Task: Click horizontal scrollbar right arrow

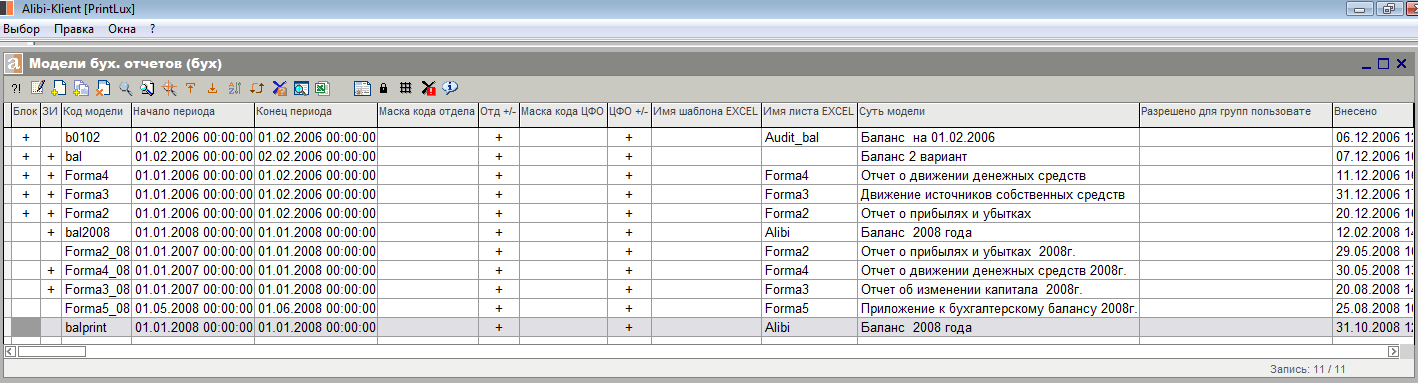Action: tap(1392, 351)
